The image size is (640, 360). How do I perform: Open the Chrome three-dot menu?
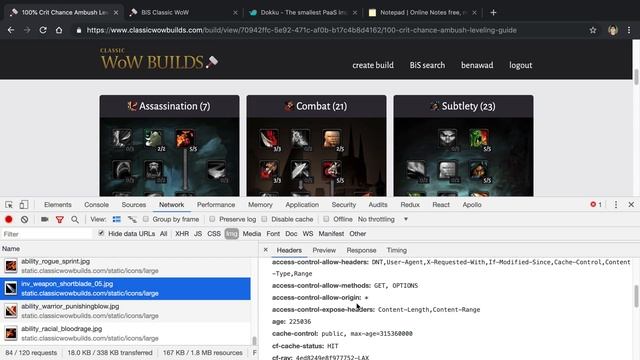pyautogui.click(x=629, y=30)
